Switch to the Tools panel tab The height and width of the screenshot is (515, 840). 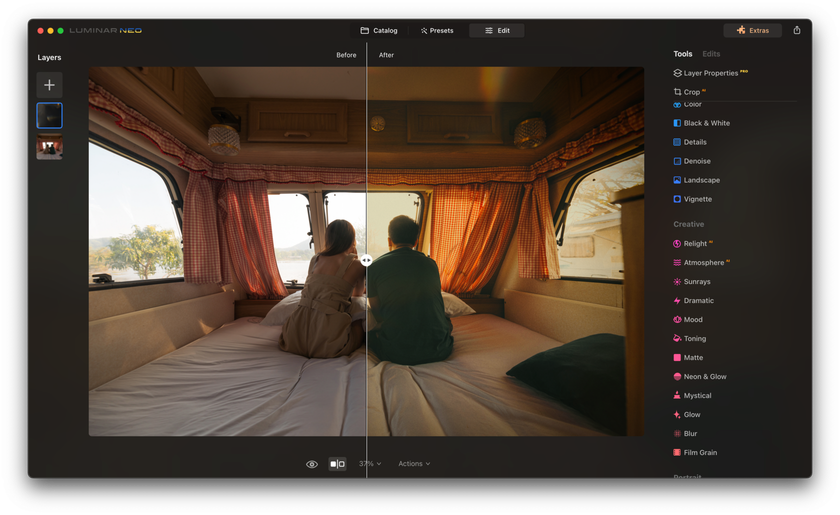pyautogui.click(x=682, y=54)
